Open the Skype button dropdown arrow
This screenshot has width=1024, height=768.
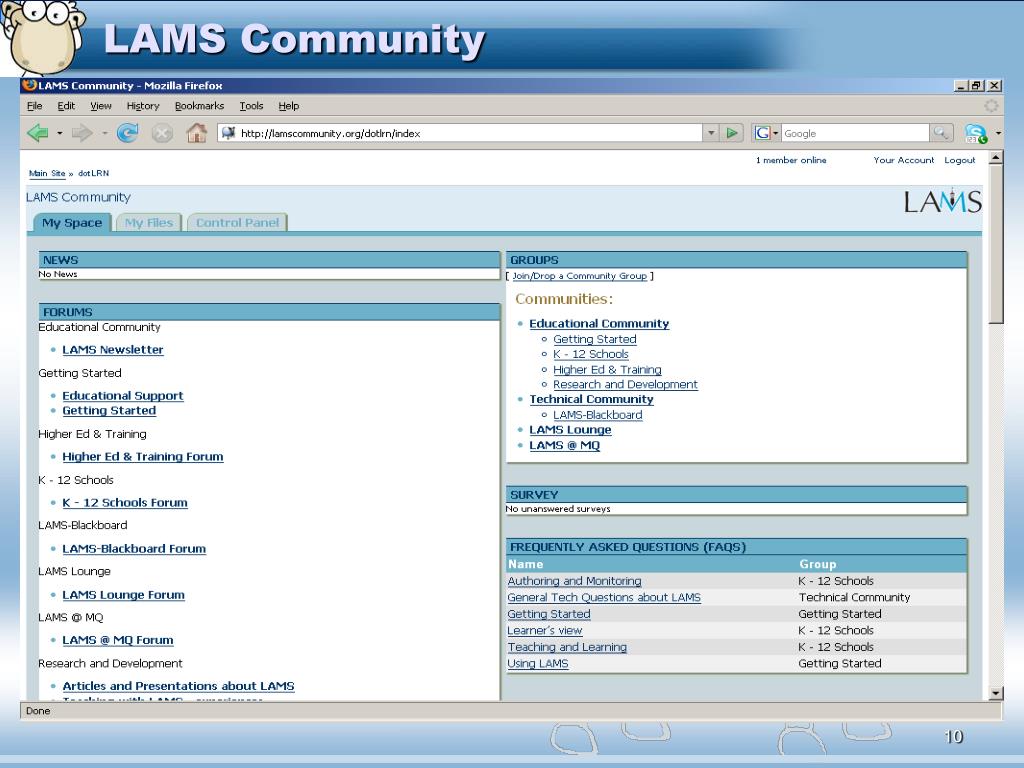(x=997, y=133)
